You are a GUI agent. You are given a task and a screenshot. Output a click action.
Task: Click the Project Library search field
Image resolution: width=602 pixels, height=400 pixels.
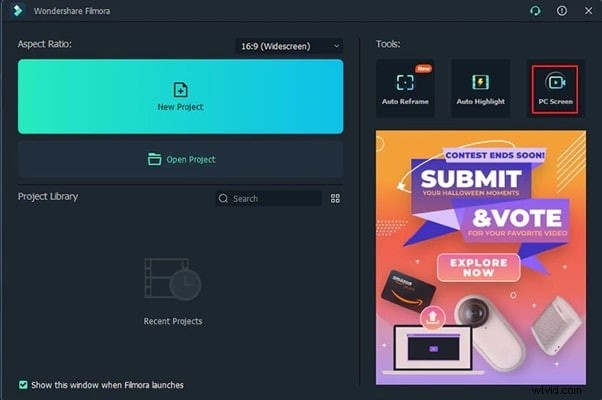pyautogui.click(x=269, y=198)
